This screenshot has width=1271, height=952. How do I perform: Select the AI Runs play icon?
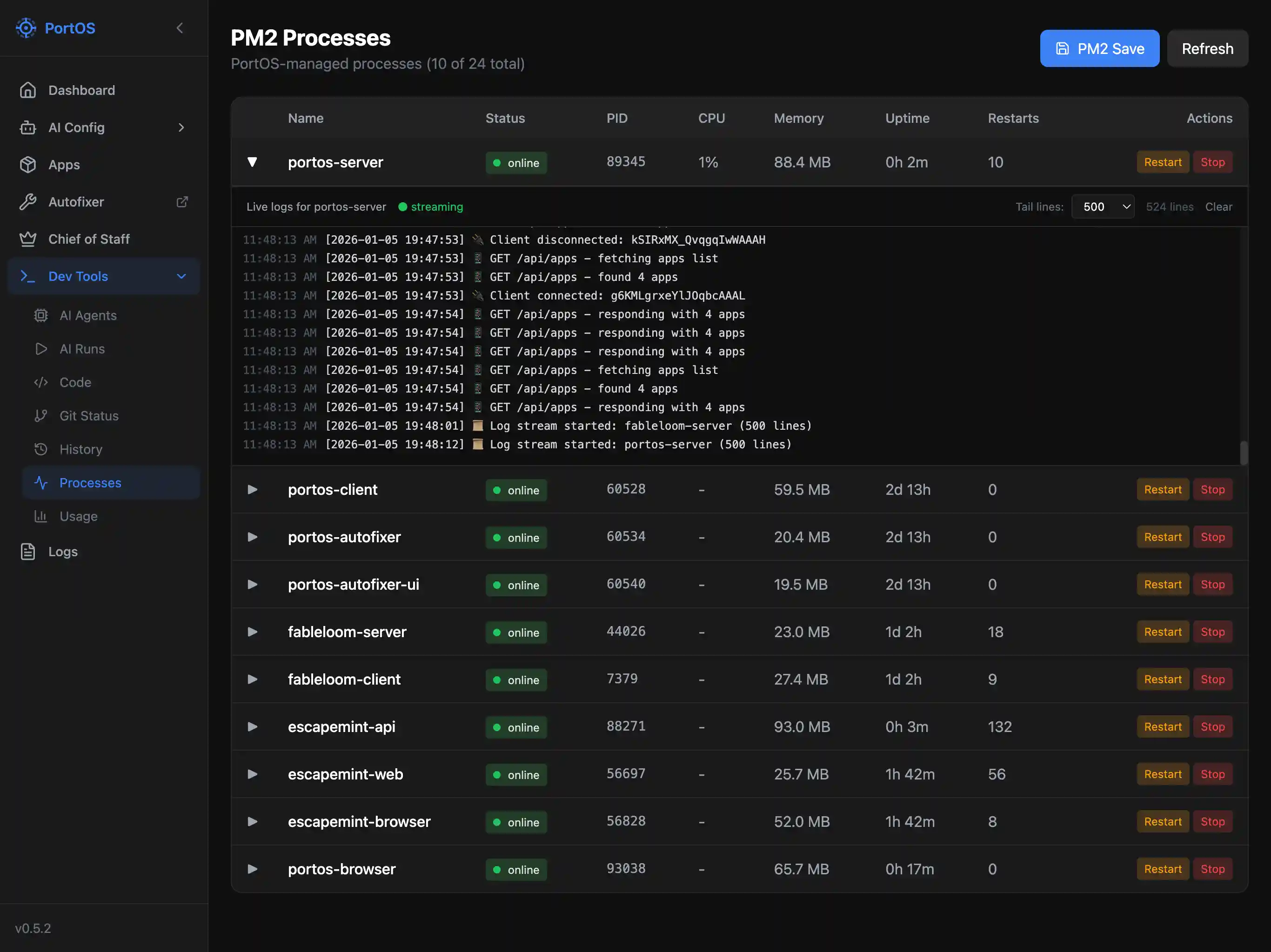pyautogui.click(x=41, y=349)
